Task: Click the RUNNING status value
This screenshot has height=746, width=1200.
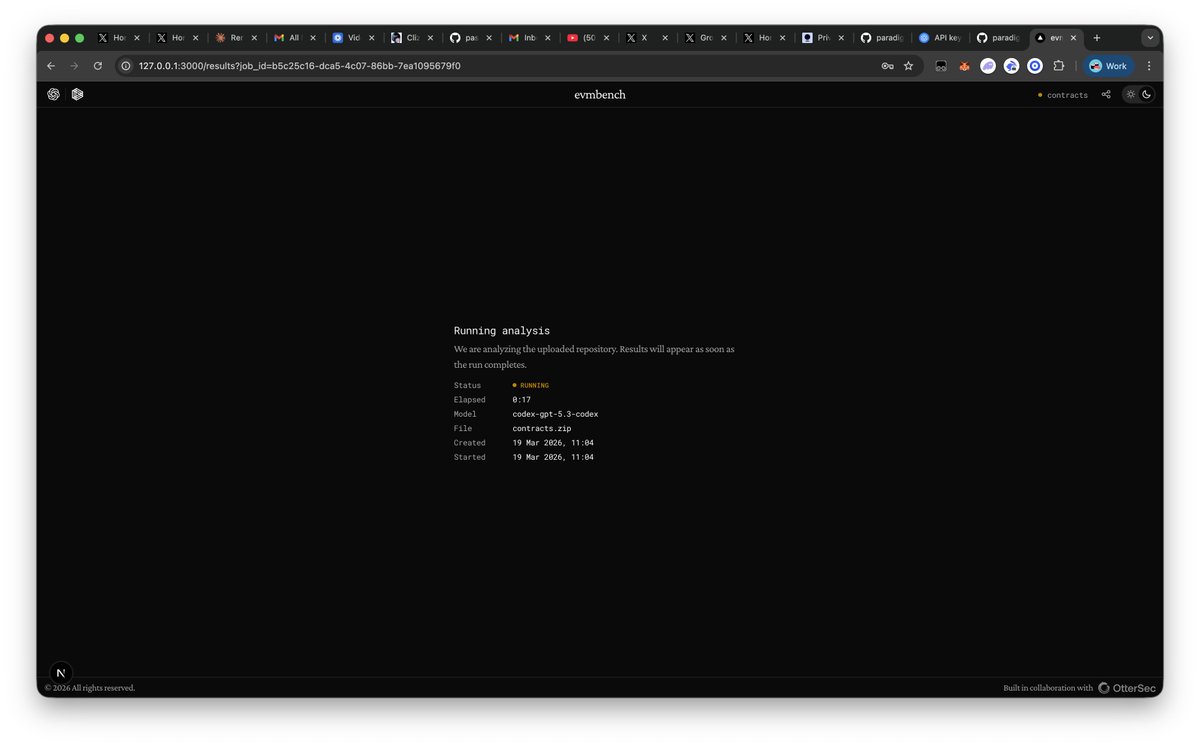Action: [x=531, y=385]
